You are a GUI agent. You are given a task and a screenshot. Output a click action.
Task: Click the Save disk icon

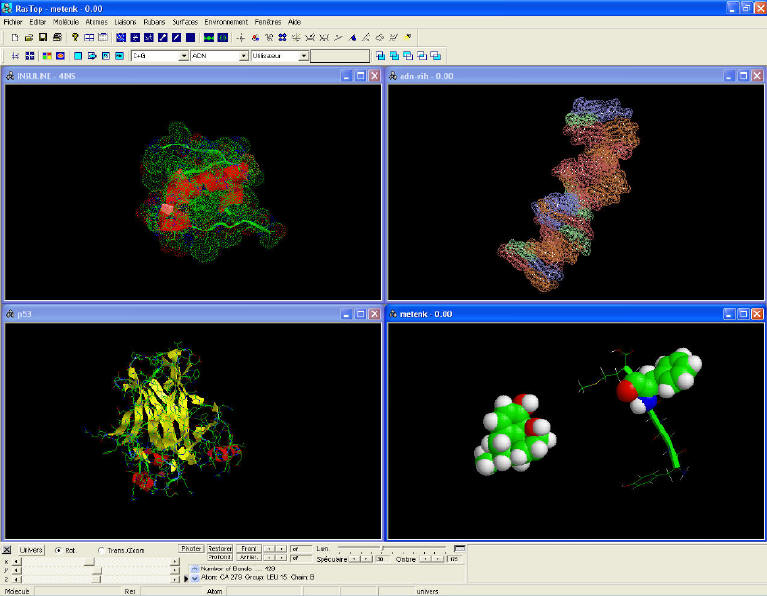42,37
